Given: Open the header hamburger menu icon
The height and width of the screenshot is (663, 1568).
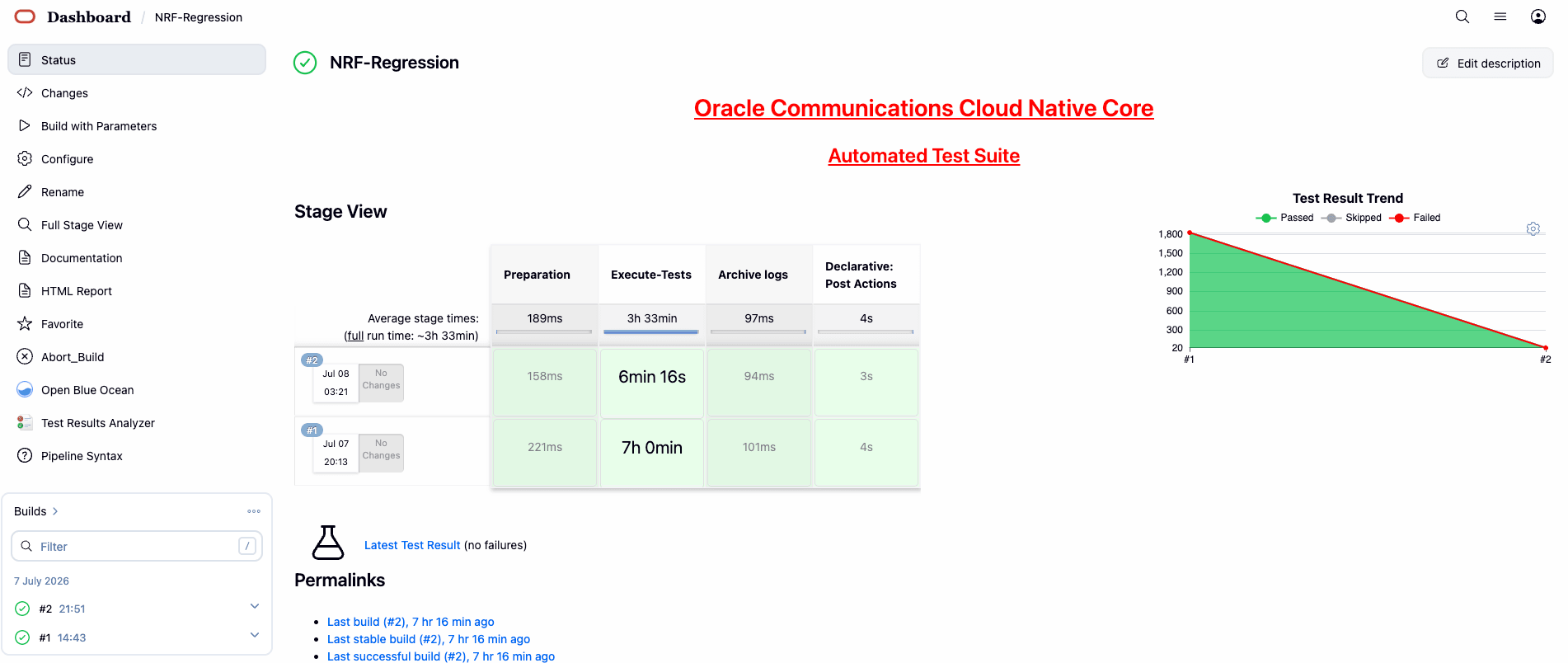Looking at the screenshot, I should point(1500,16).
